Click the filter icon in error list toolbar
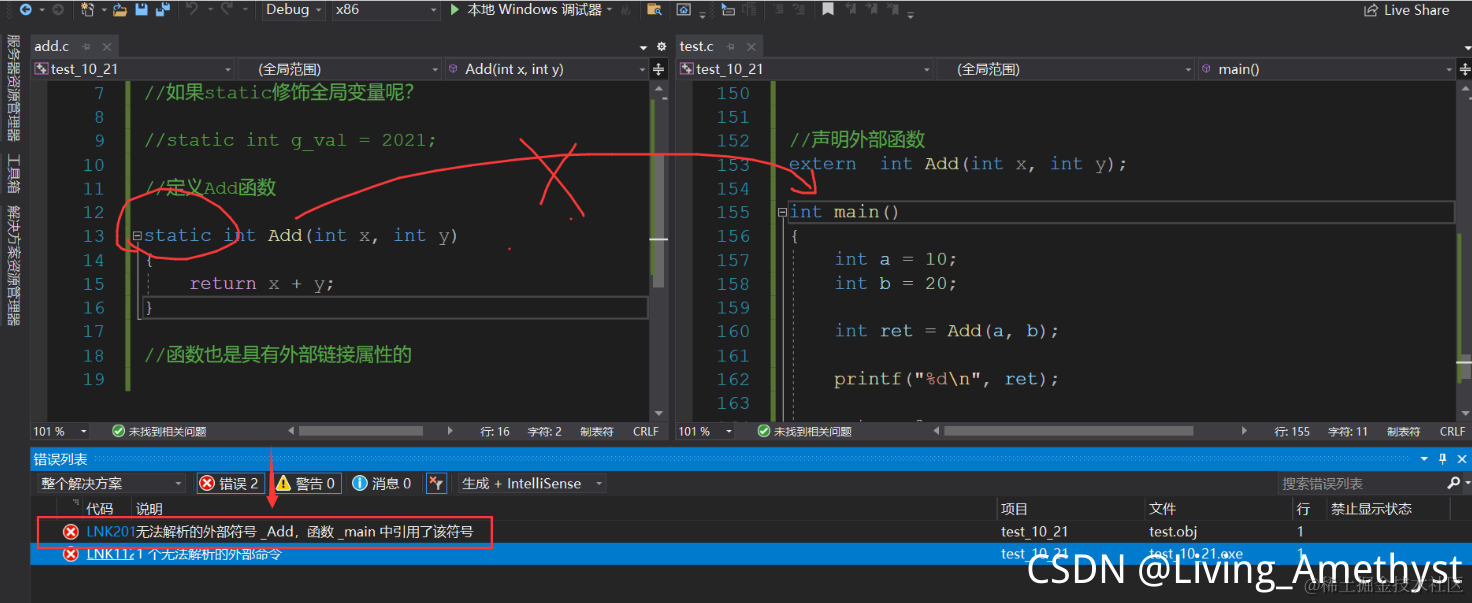The image size is (1472, 603). pos(436,483)
